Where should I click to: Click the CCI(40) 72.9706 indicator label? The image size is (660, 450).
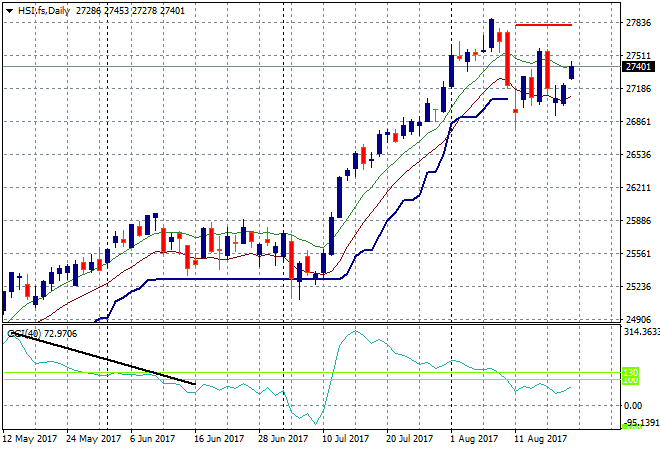(x=42, y=334)
